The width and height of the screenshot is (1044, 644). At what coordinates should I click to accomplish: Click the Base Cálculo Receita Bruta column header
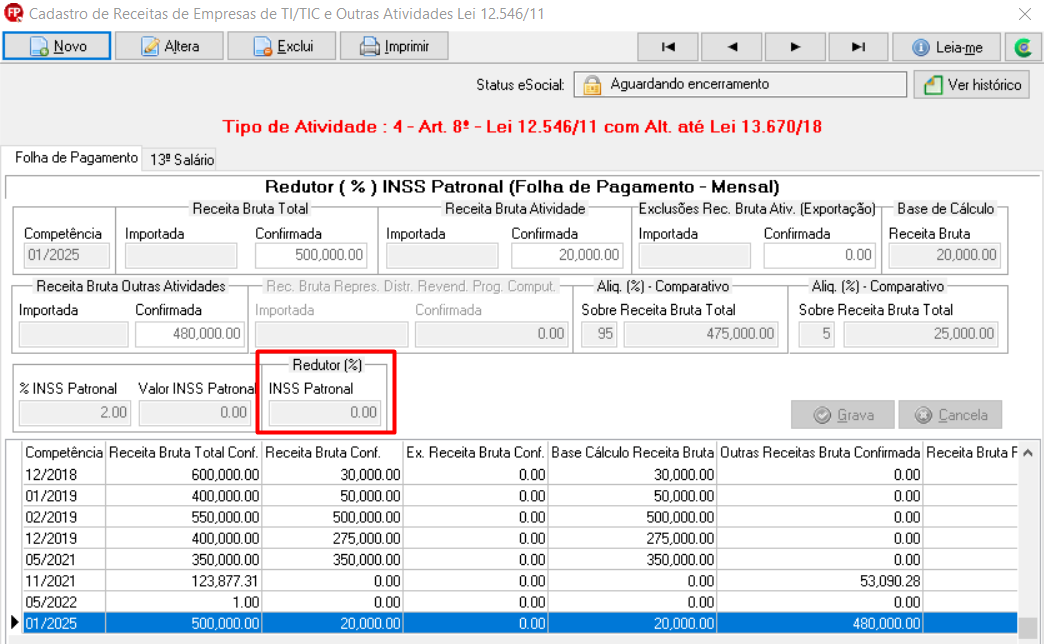(633, 453)
